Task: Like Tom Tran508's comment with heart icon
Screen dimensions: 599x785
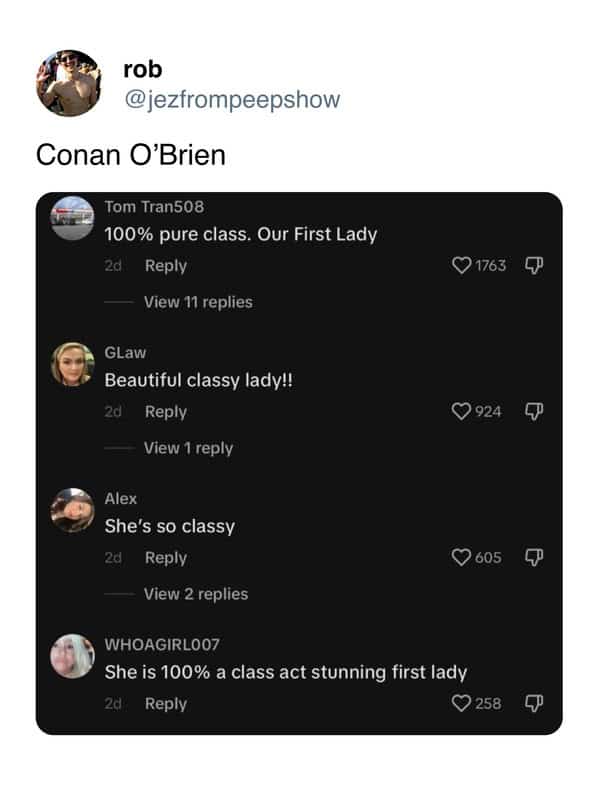Action: coord(461,265)
